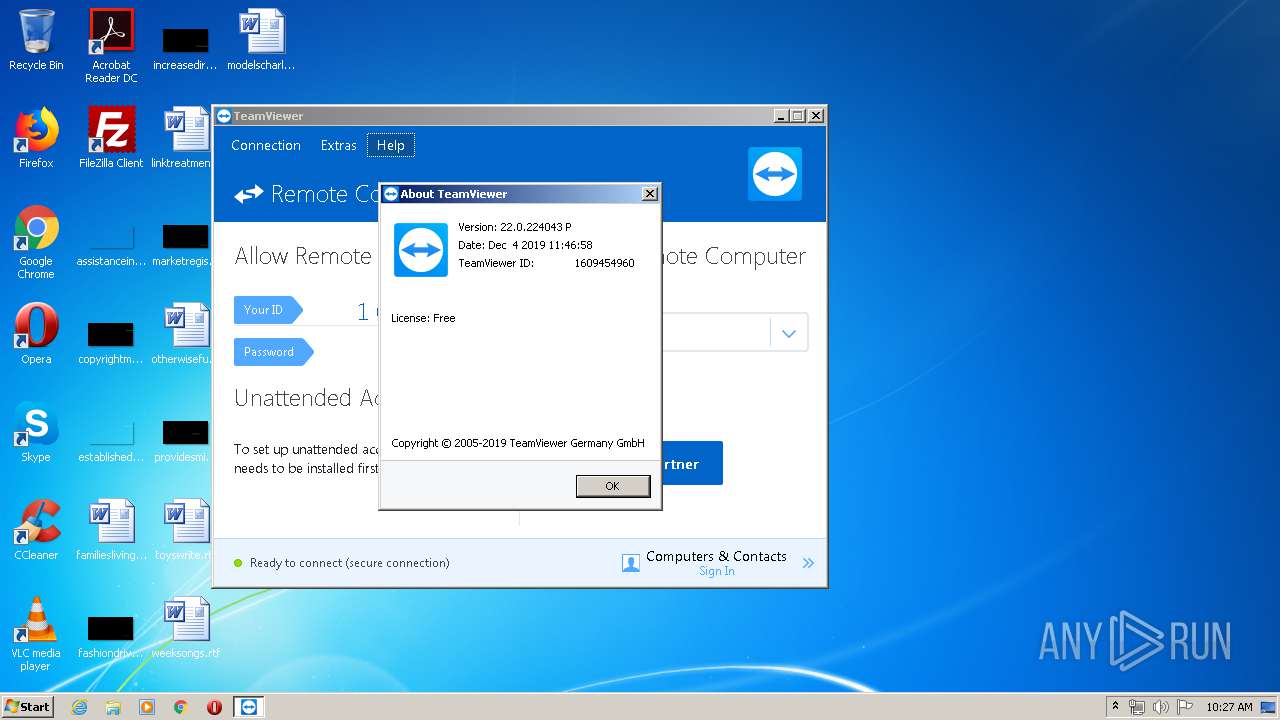Viewport: 1280px width, 720px height.
Task: Select CCleaner desktop shortcut
Action: [x=36, y=529]
